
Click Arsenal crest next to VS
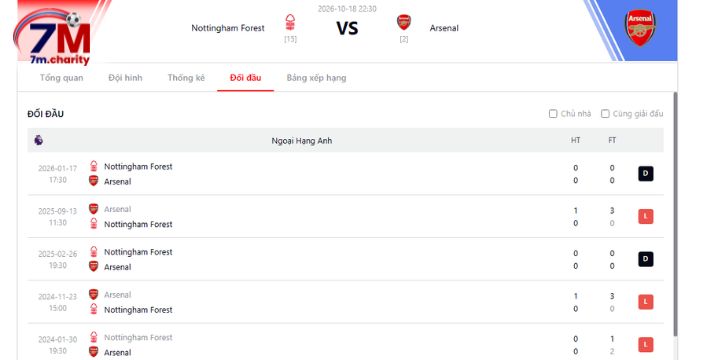[x=404, y=22]
